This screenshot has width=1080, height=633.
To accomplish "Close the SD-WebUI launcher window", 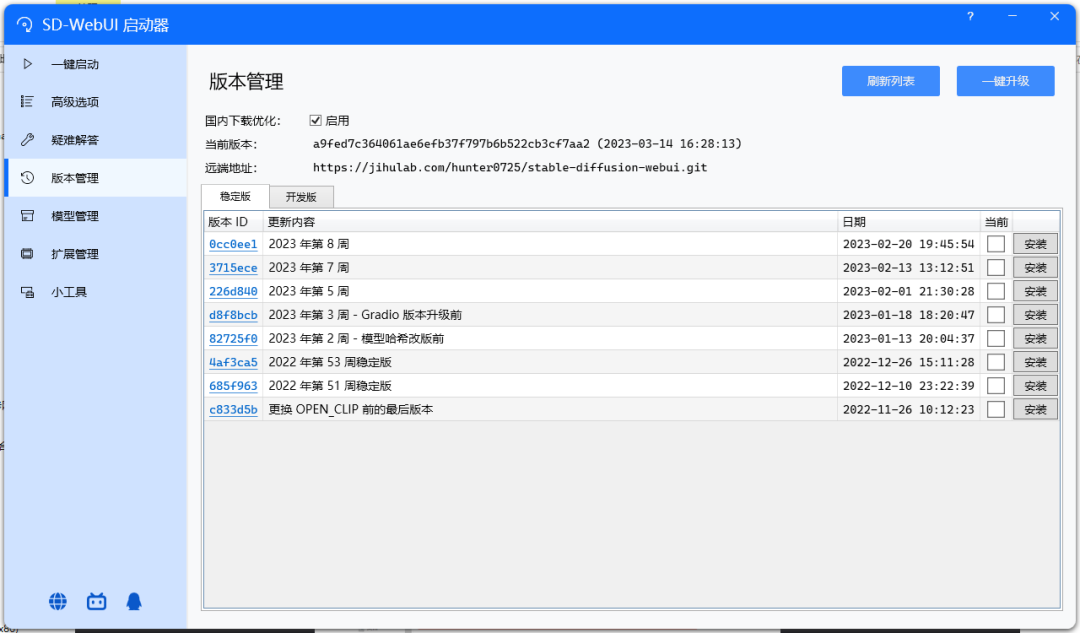I will coord(1055,16).
